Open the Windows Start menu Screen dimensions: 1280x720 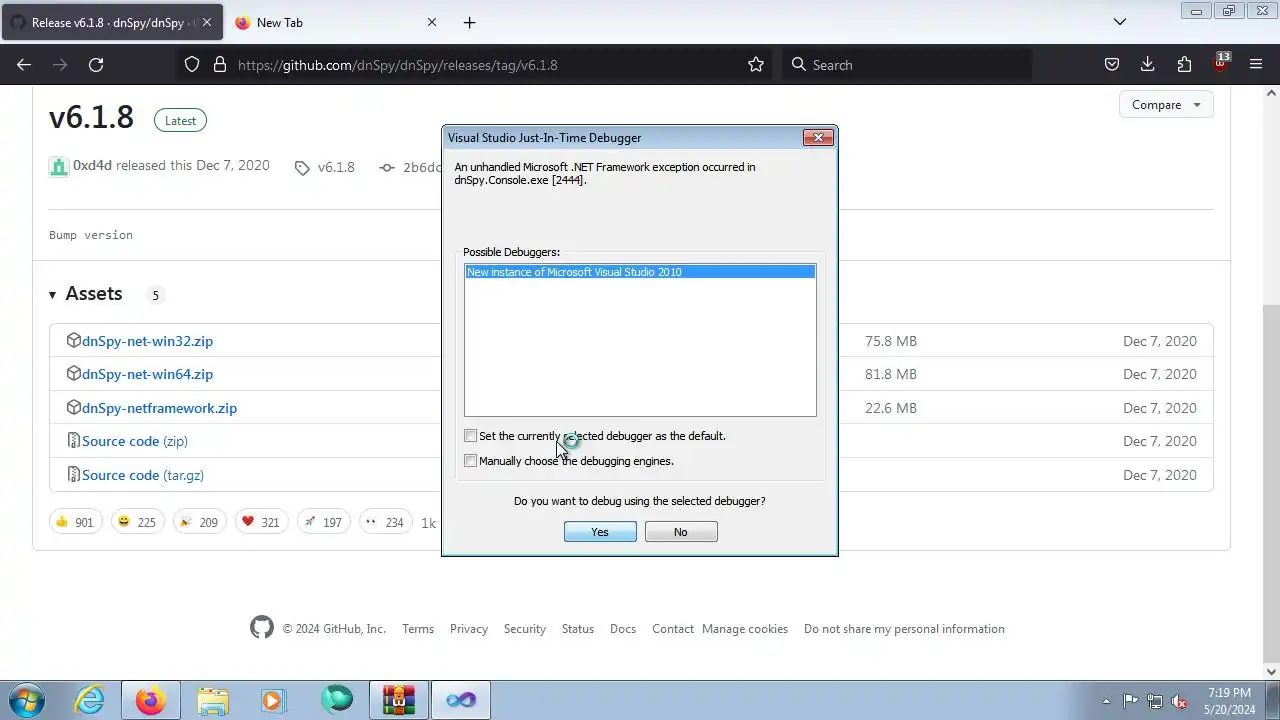[x=27, y=700]
